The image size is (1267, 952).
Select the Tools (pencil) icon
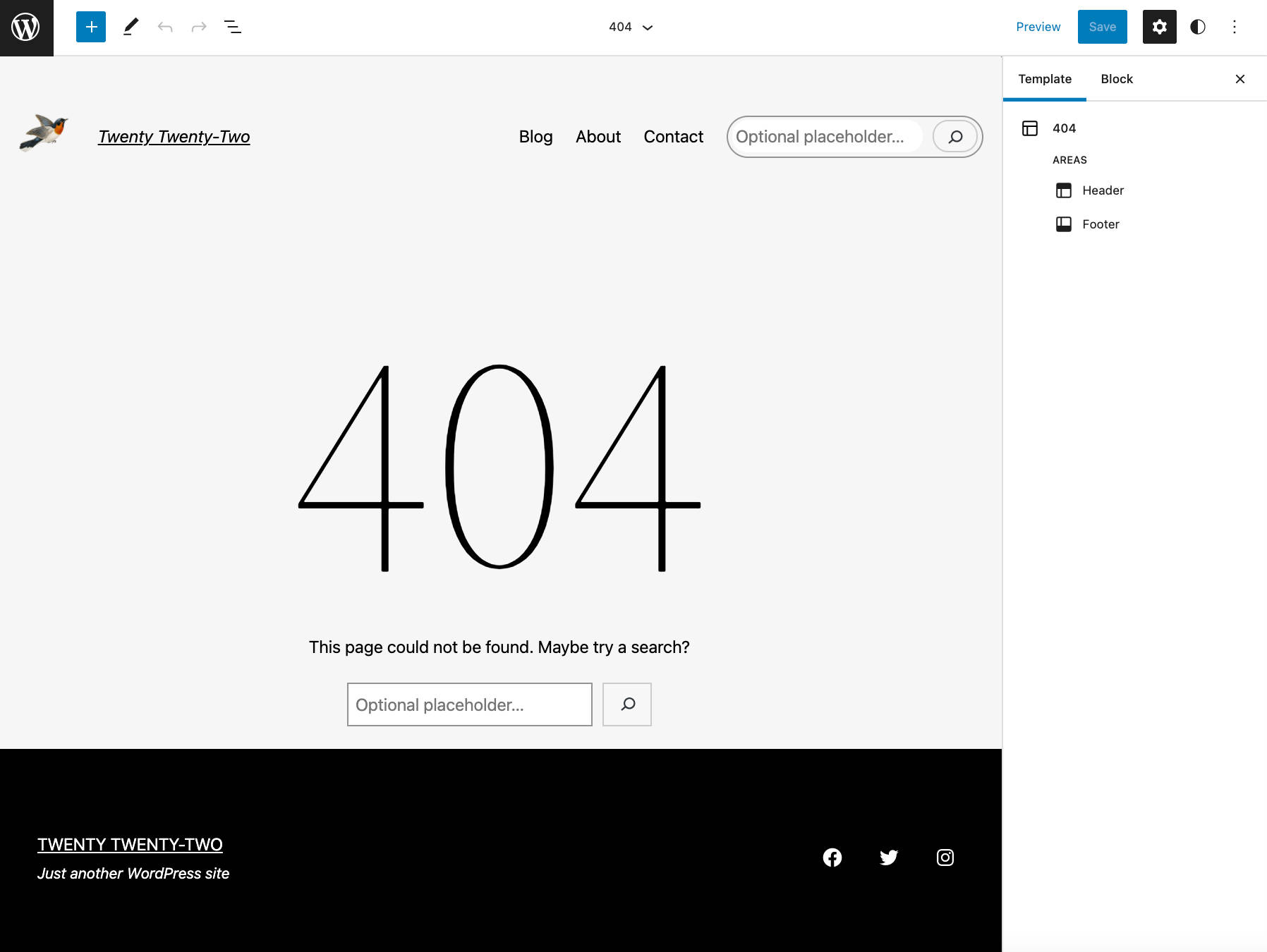tap(131, 27)
